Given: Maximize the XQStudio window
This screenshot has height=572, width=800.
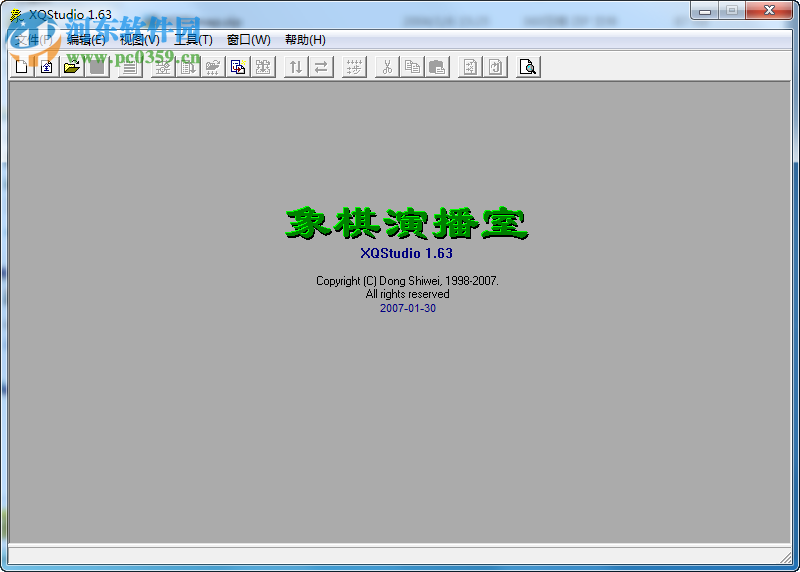Looking at the screenshot, I should point(732,10).
